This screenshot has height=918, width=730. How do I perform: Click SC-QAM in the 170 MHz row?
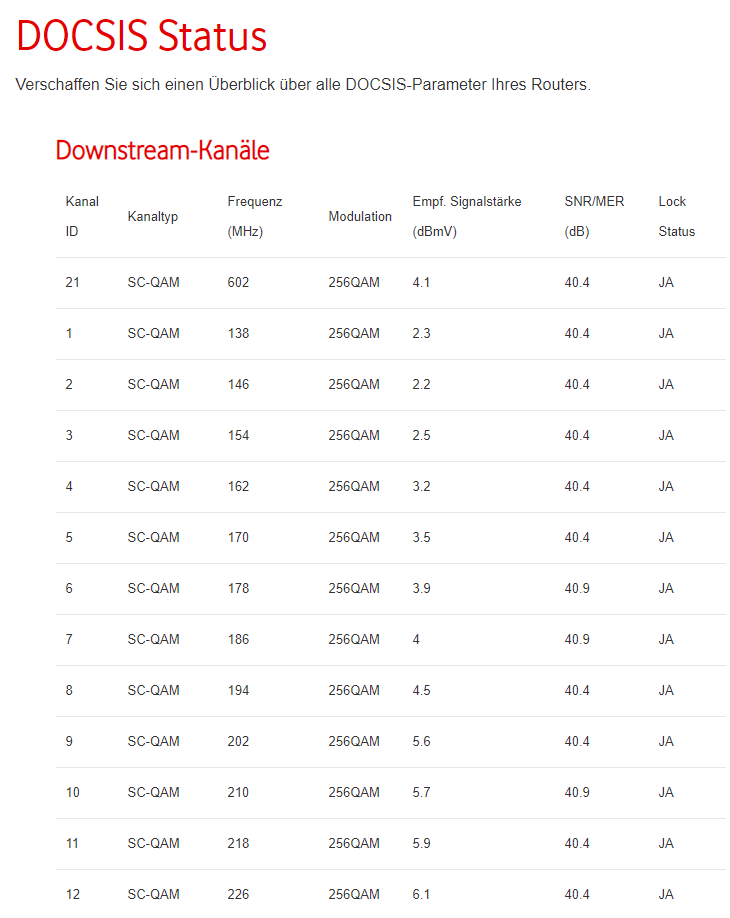tap(153, 537)
